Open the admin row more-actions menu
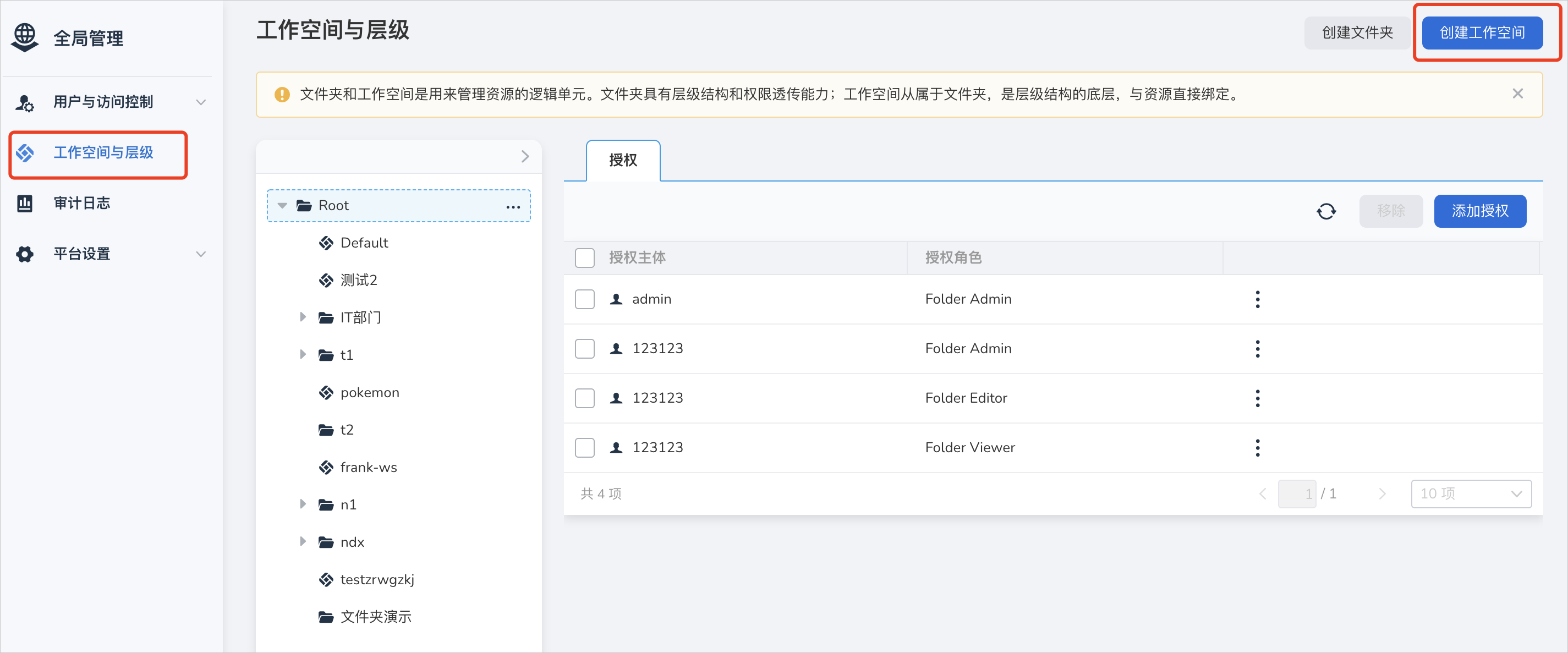Image resolution: width=1568 pixels, height=653 pixels. tap(1258, 299)
